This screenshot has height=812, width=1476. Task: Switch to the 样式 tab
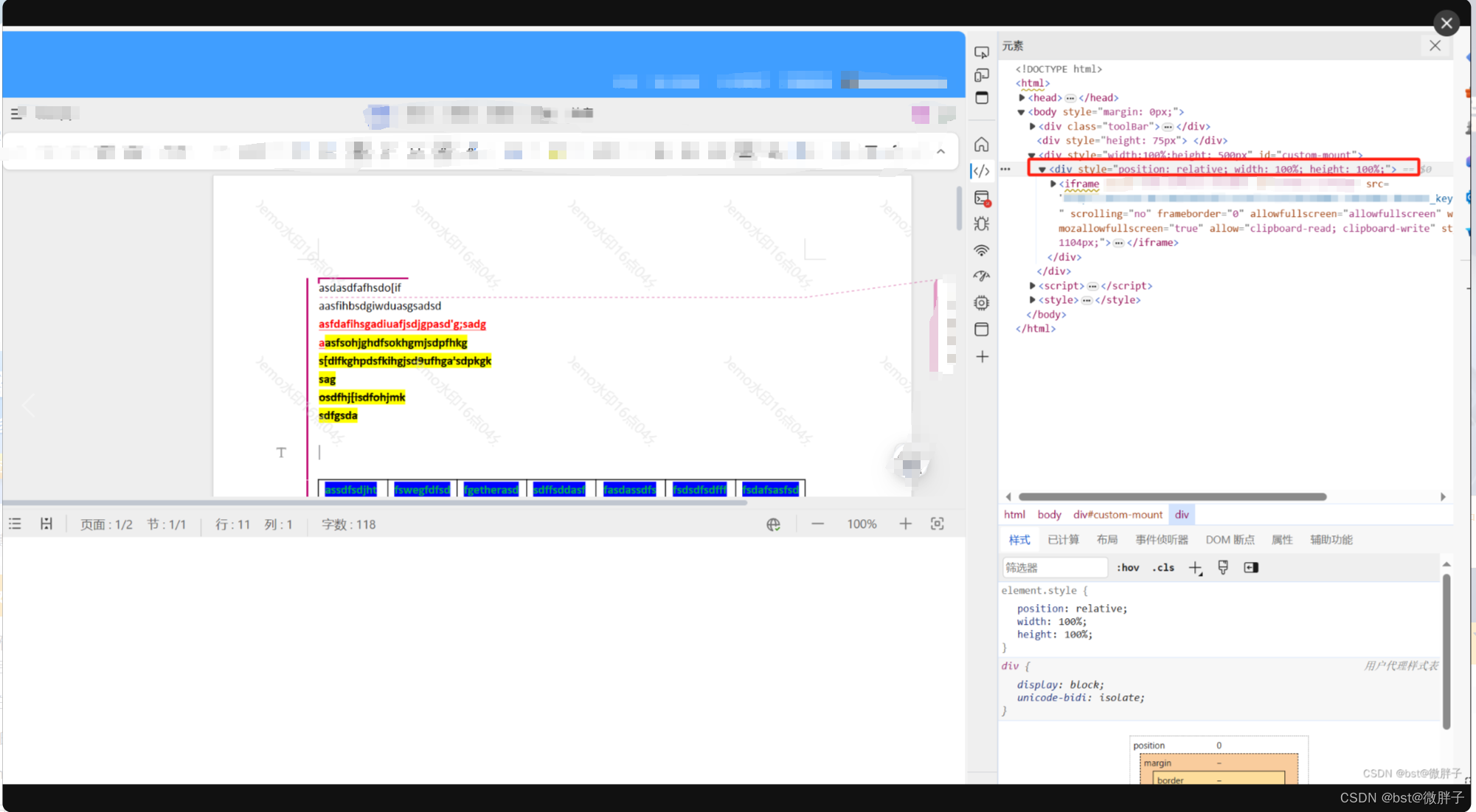click(1019, 540)
